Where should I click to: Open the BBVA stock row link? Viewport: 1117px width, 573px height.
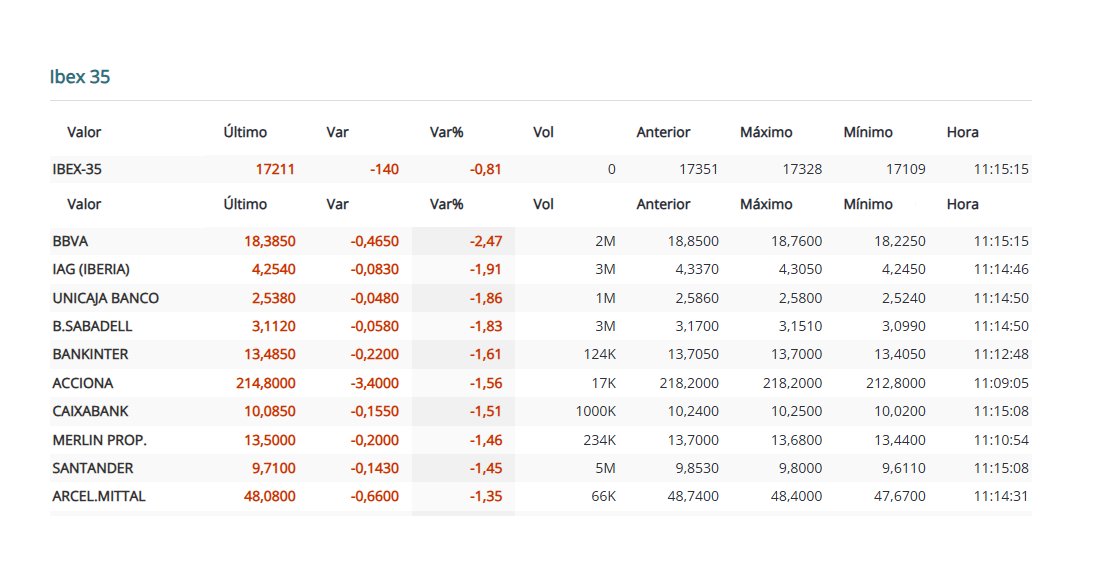[x=70, y=241]
